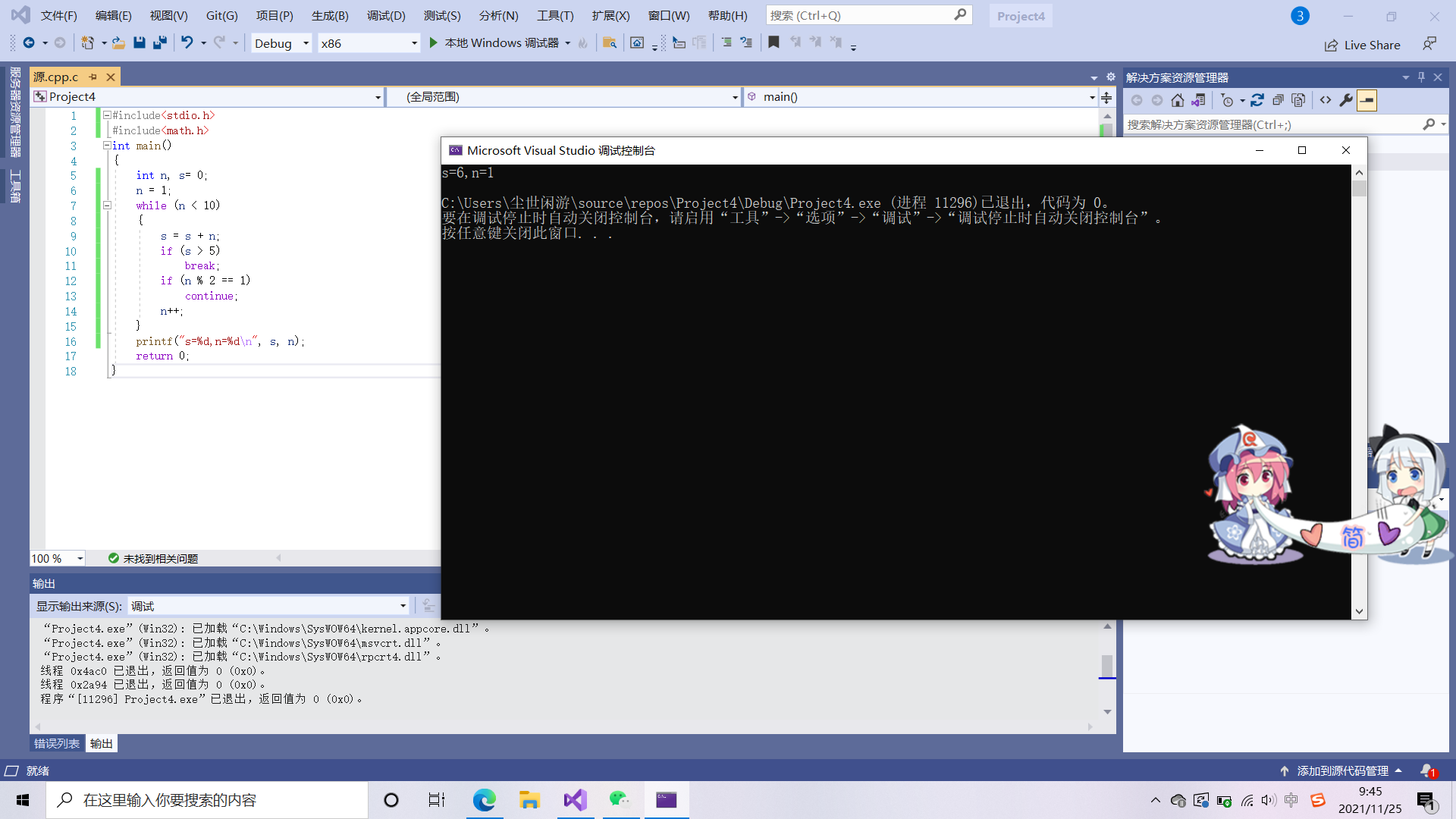Toggle pin on the 源.cpp.c tab

[93, 77]
